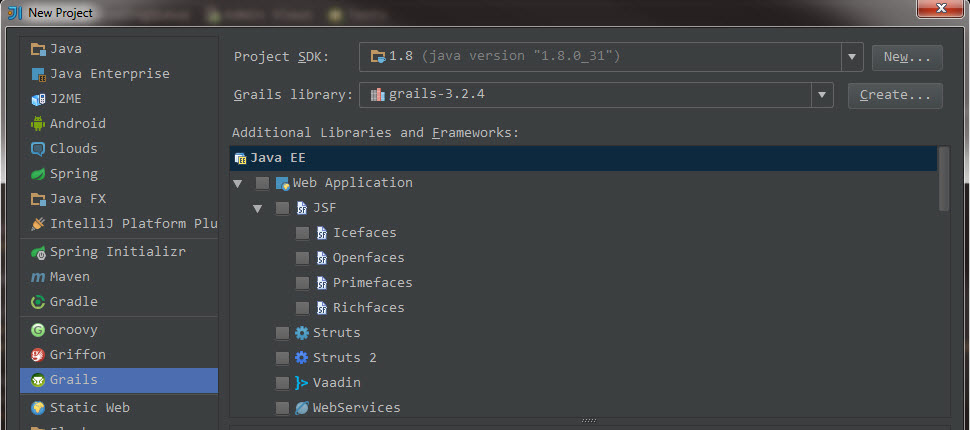Select the Static Web globe icon

point(38,408)
